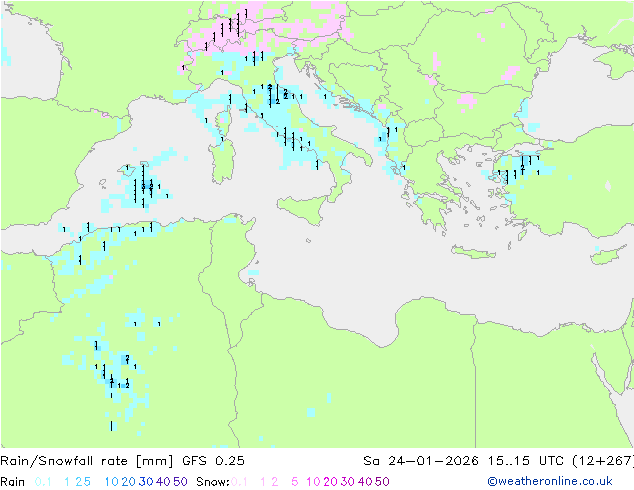Click the Rain legend value 30
This screenshot has width=634, height=490.
coord(146,482)
